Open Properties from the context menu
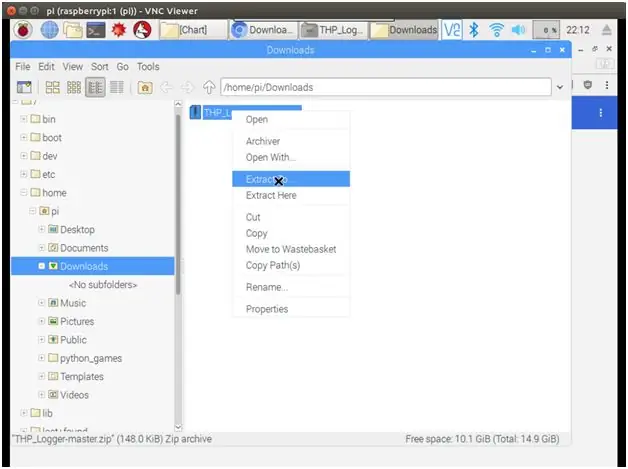Image resolution: width=628 pixels, height=469 pixels. (x=291, y=309)
